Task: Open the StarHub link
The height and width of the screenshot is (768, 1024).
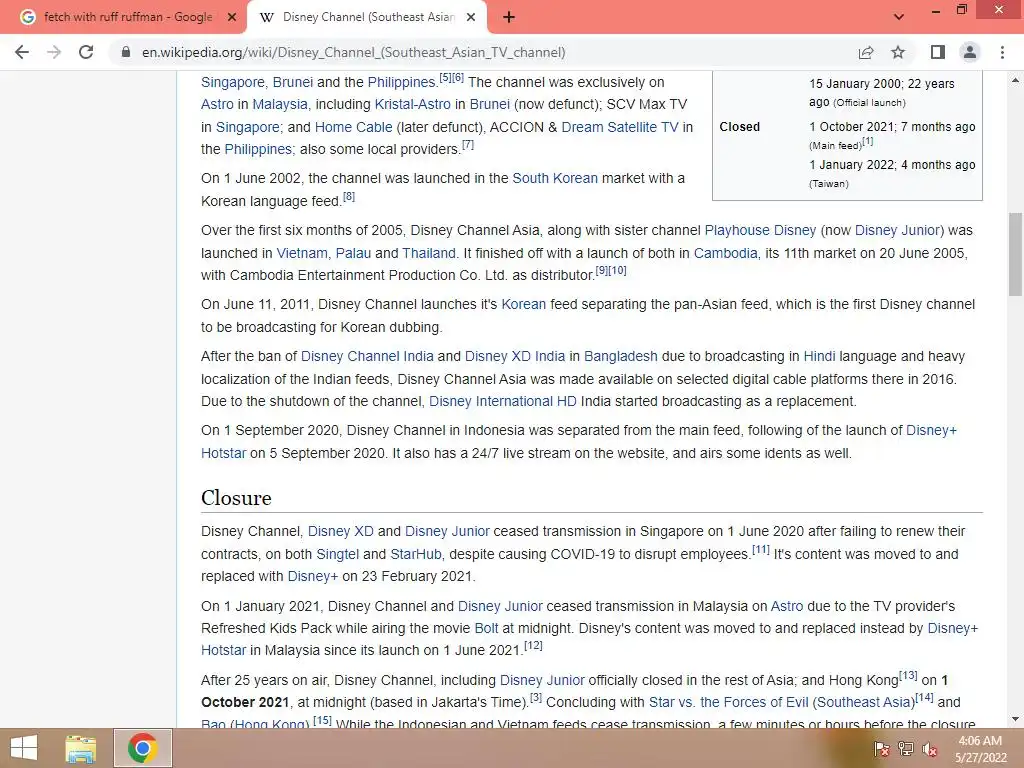Action: click(x=416, y=554)
